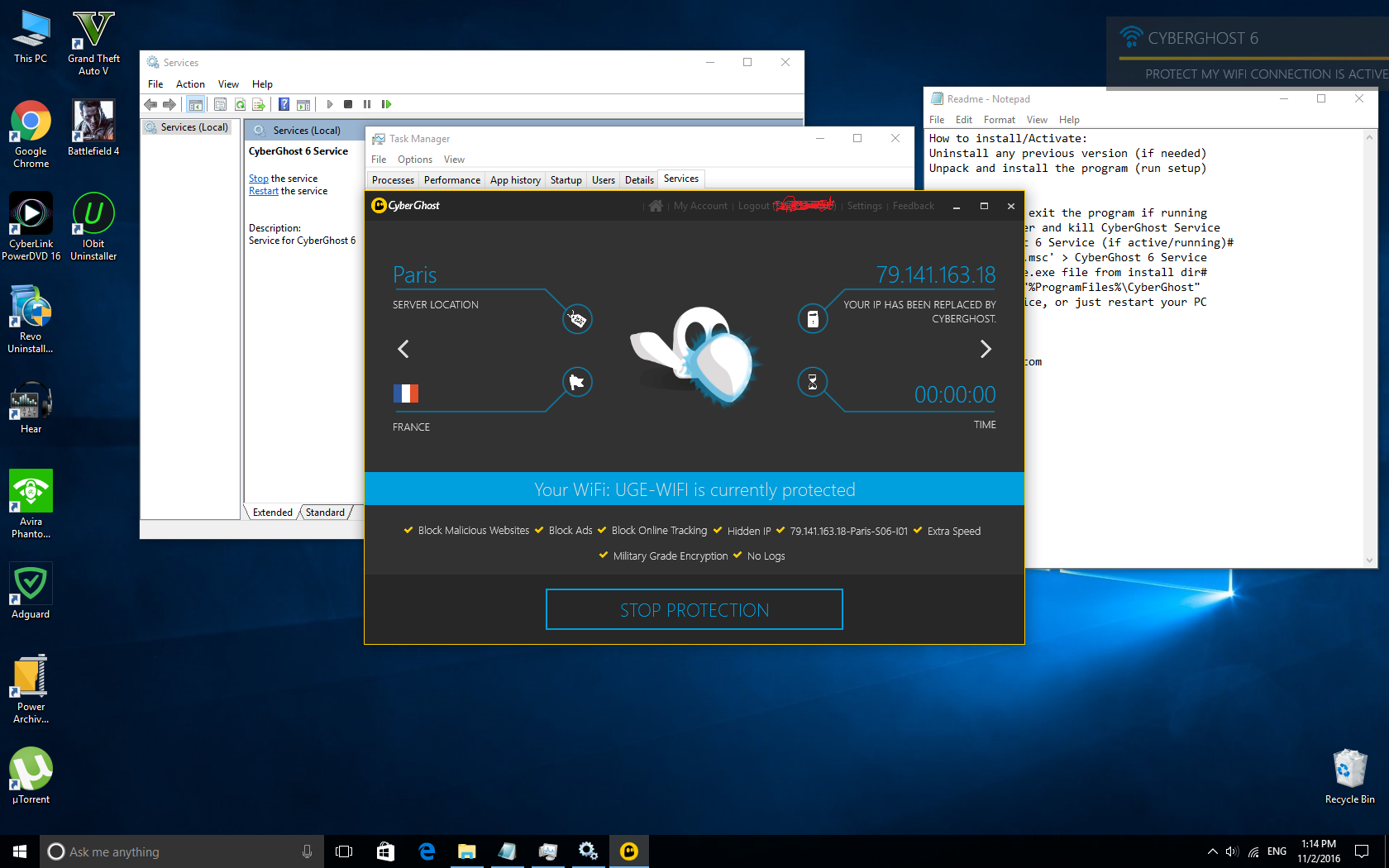The height and width of the screenshot is (868, 1389).
Task: Toggle Show/Hide Console Tree in Services toolbar
Action: click(x=196, y=104)
